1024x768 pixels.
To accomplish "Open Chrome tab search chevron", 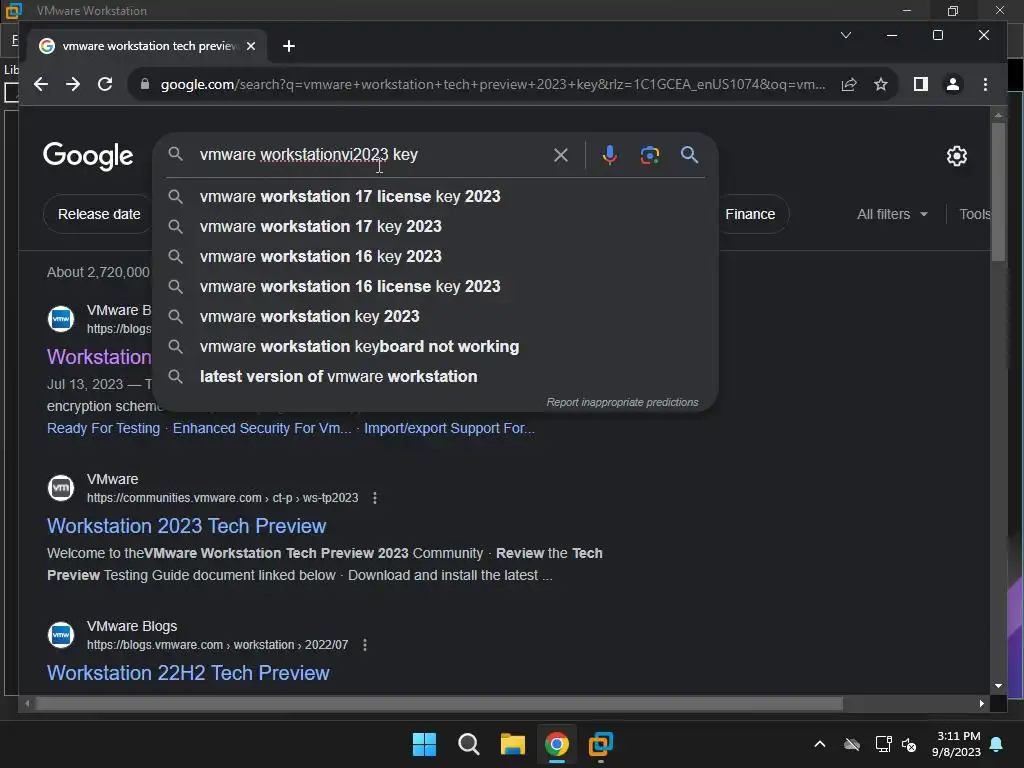I will point(846,35).
